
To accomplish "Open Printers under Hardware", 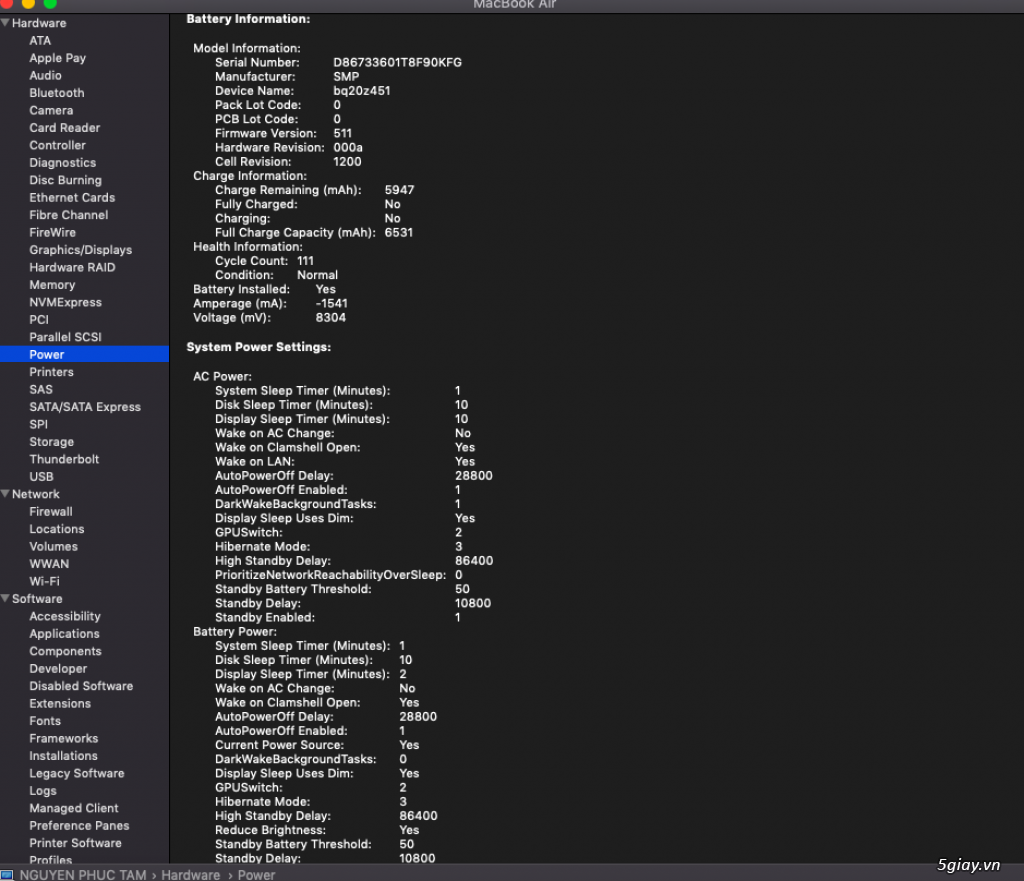I will [51, 372].
